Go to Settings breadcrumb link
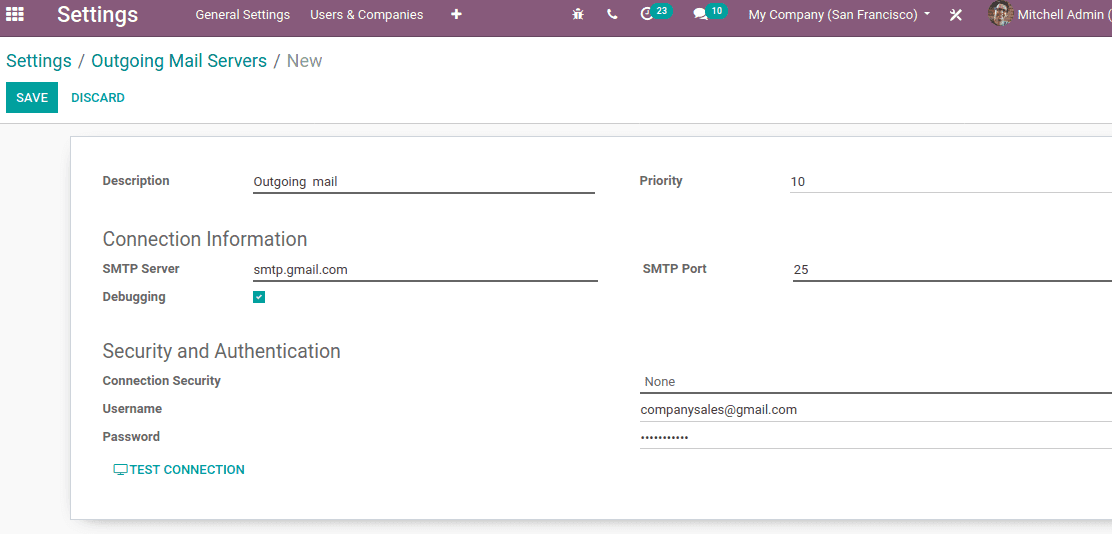The image size is (1112, 534). 39,61
